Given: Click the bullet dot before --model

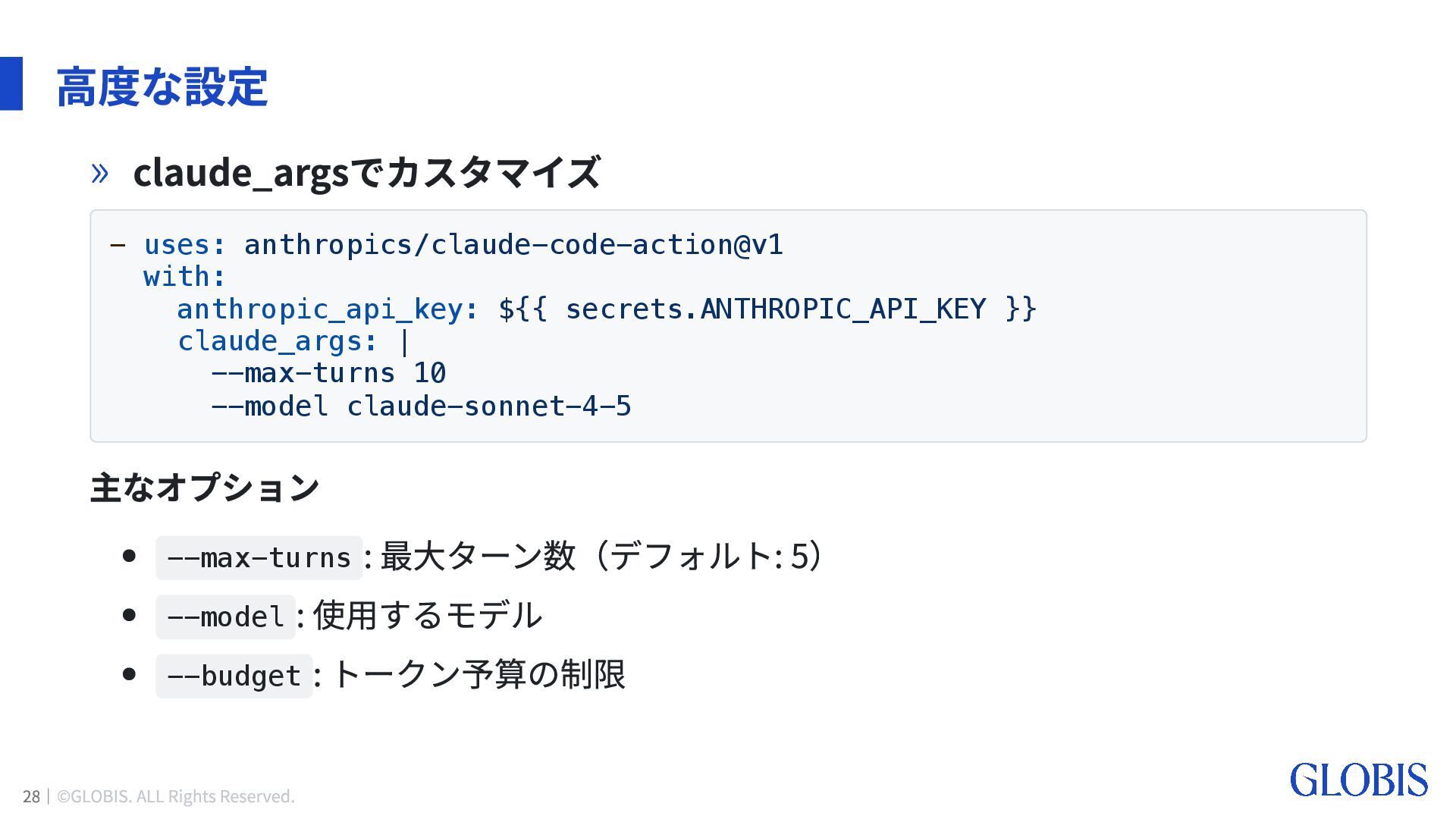Looking at the screenshot, I should pos(129,615).
